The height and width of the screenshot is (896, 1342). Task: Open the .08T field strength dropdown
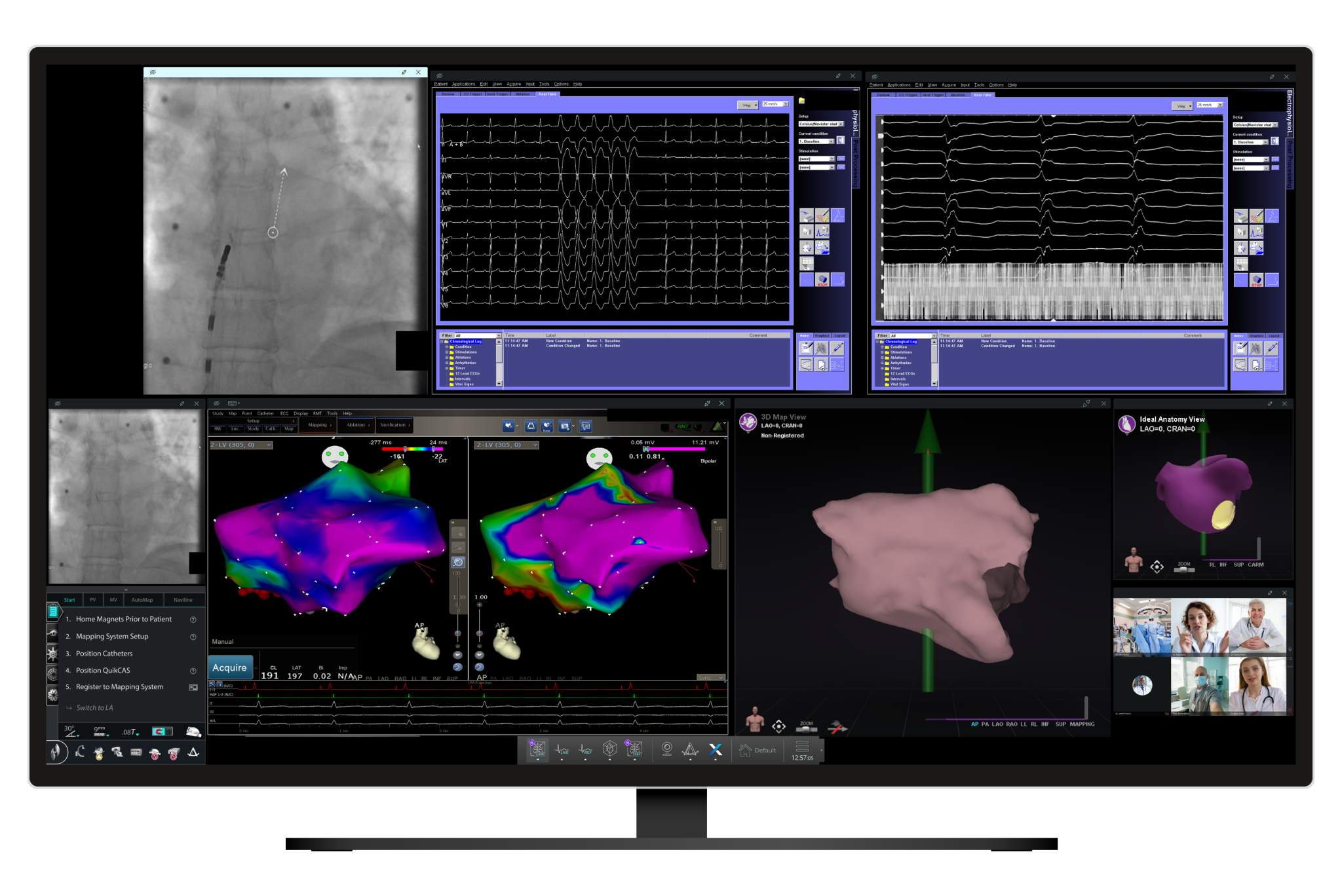(130, 732)
